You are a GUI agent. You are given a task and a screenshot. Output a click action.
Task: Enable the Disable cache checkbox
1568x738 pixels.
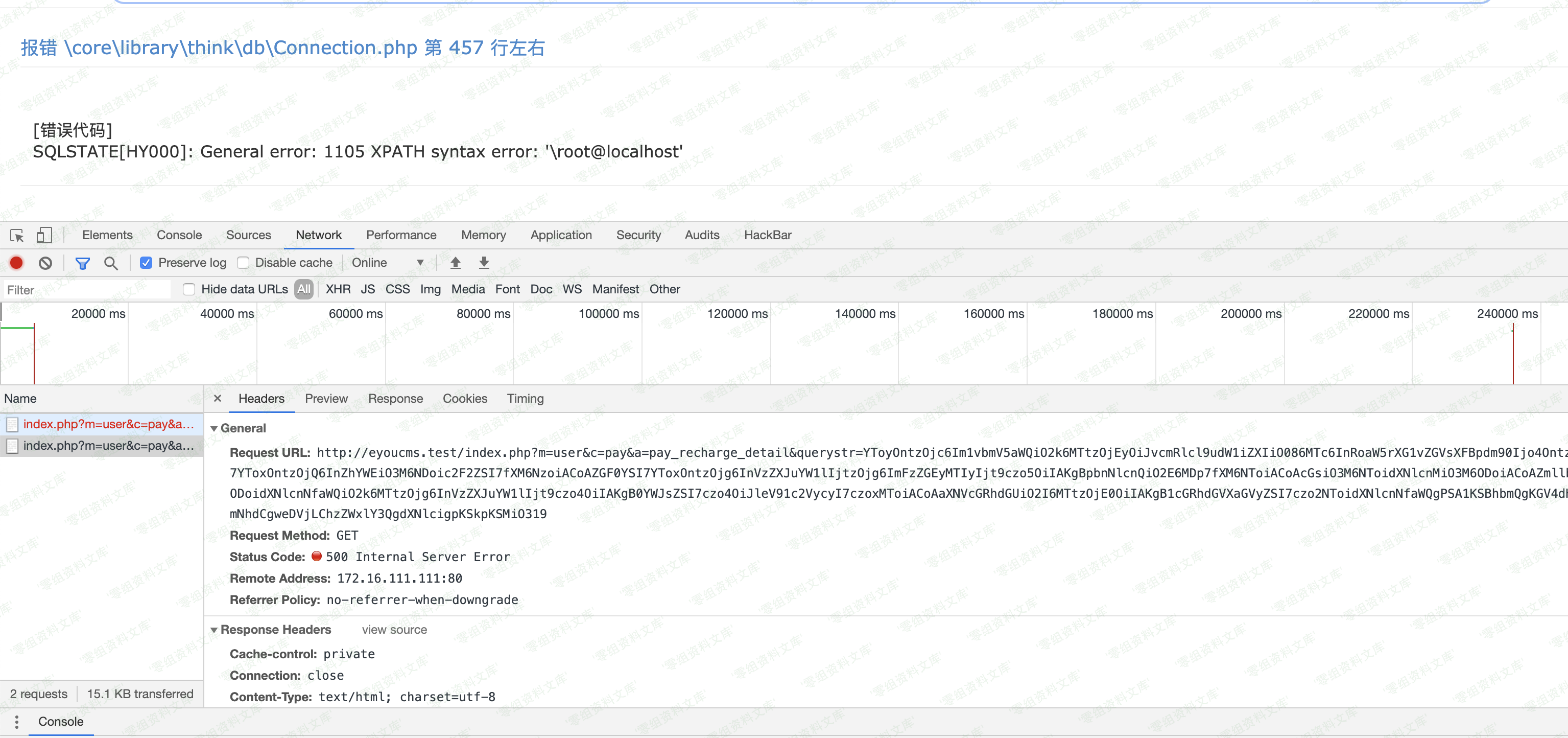(243, 263)
